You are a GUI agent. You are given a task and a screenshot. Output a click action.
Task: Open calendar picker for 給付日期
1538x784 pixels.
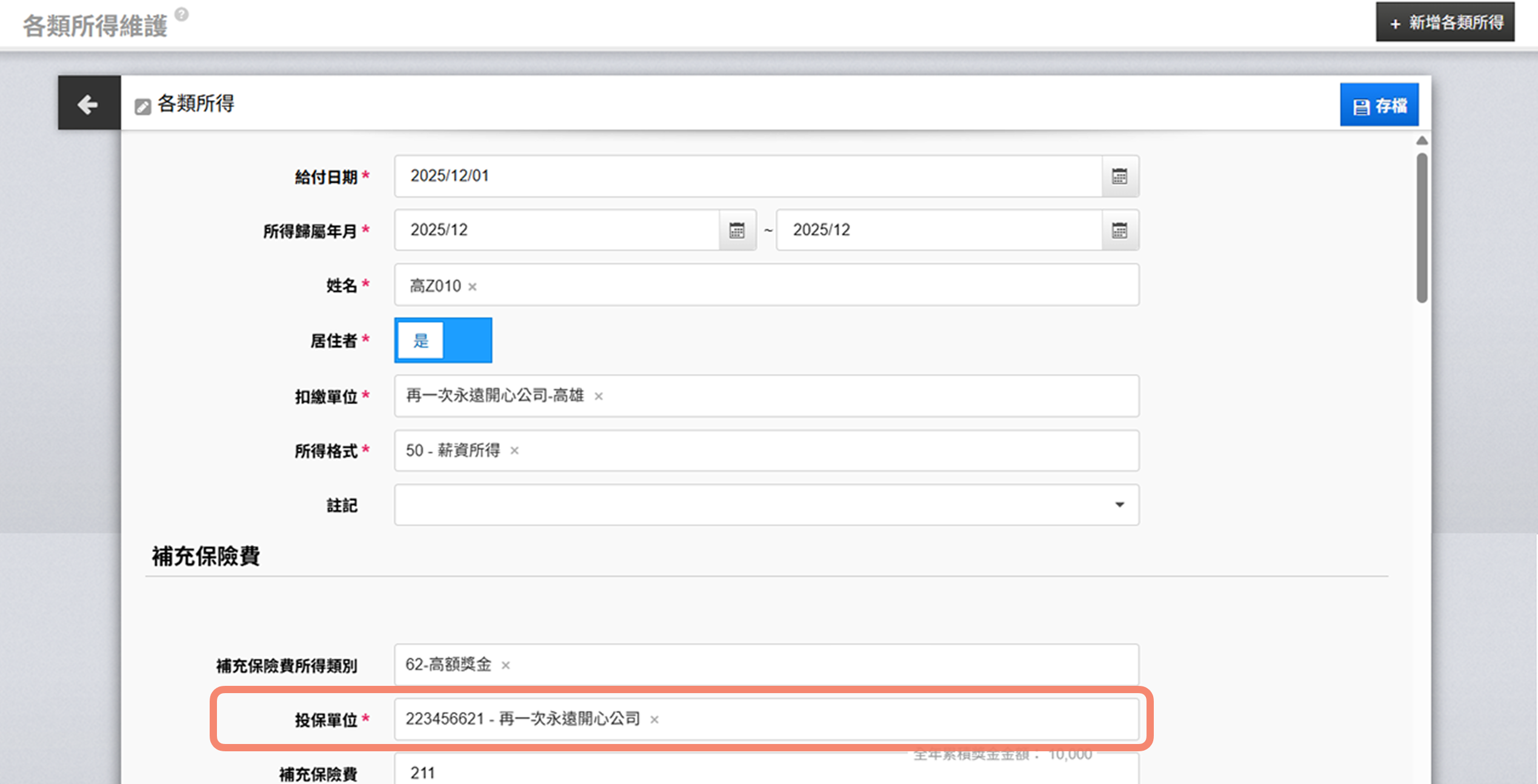click(1119, 176)
